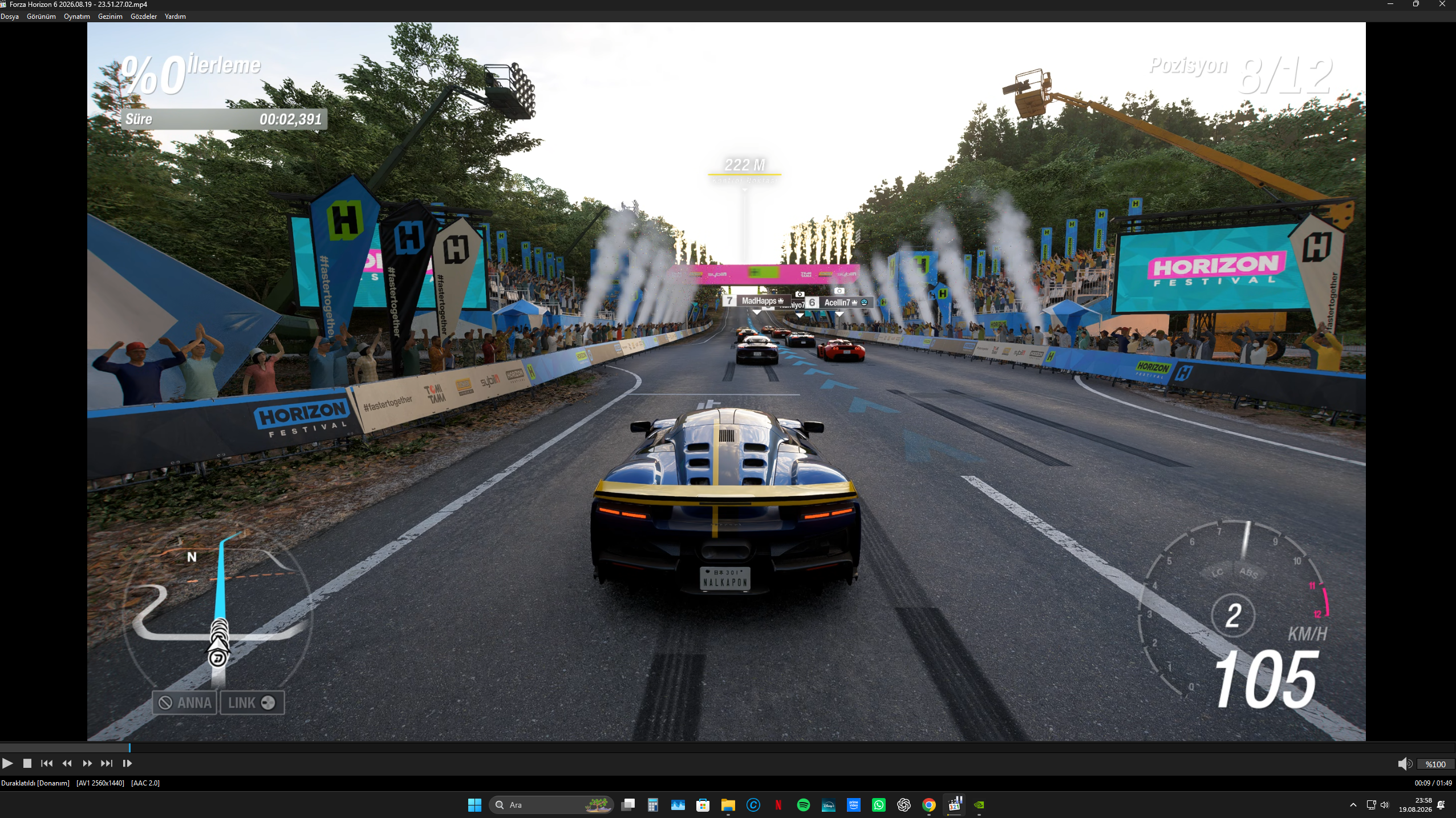This screenshot has width=1456, height=818.
Task: Launch Prime Video from the taskbar
Action: 854,805
